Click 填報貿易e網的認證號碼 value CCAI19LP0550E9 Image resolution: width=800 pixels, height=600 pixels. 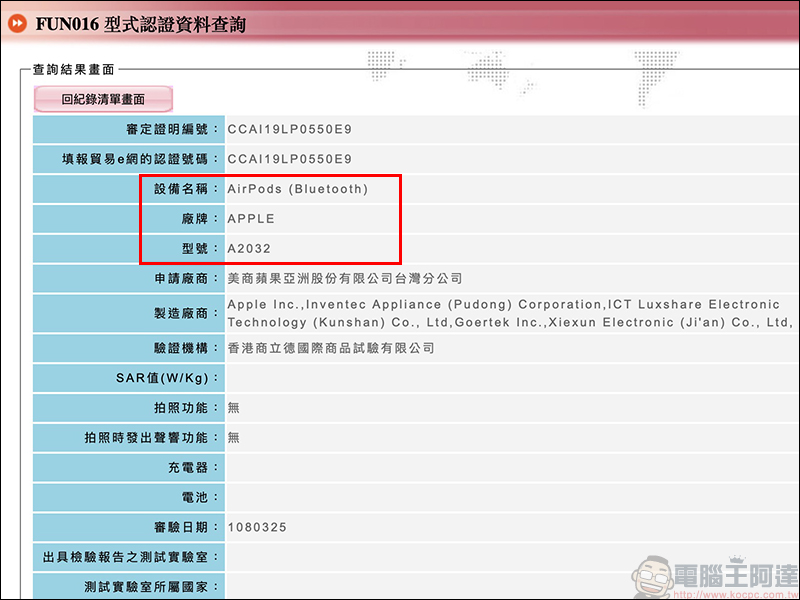(x=289, y=159)
